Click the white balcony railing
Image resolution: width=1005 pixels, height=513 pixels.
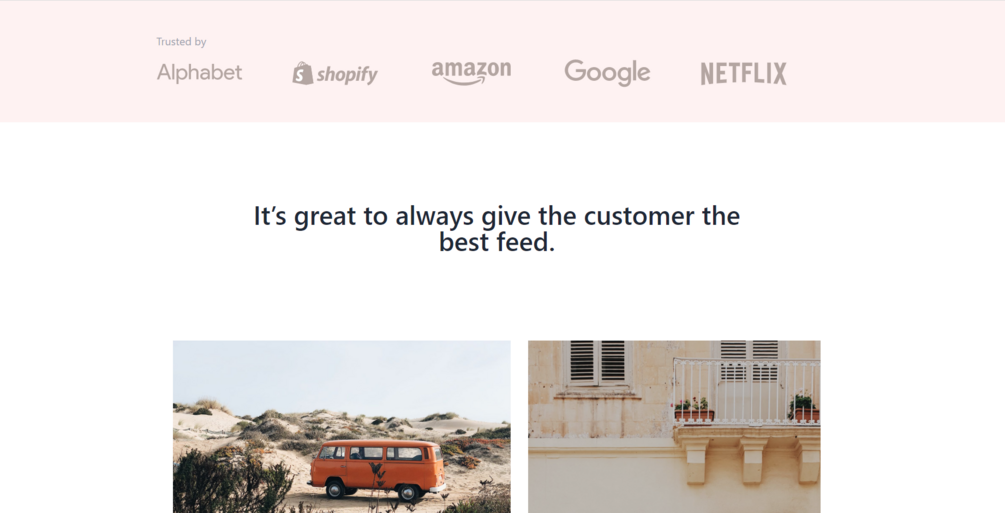(746, 392)
